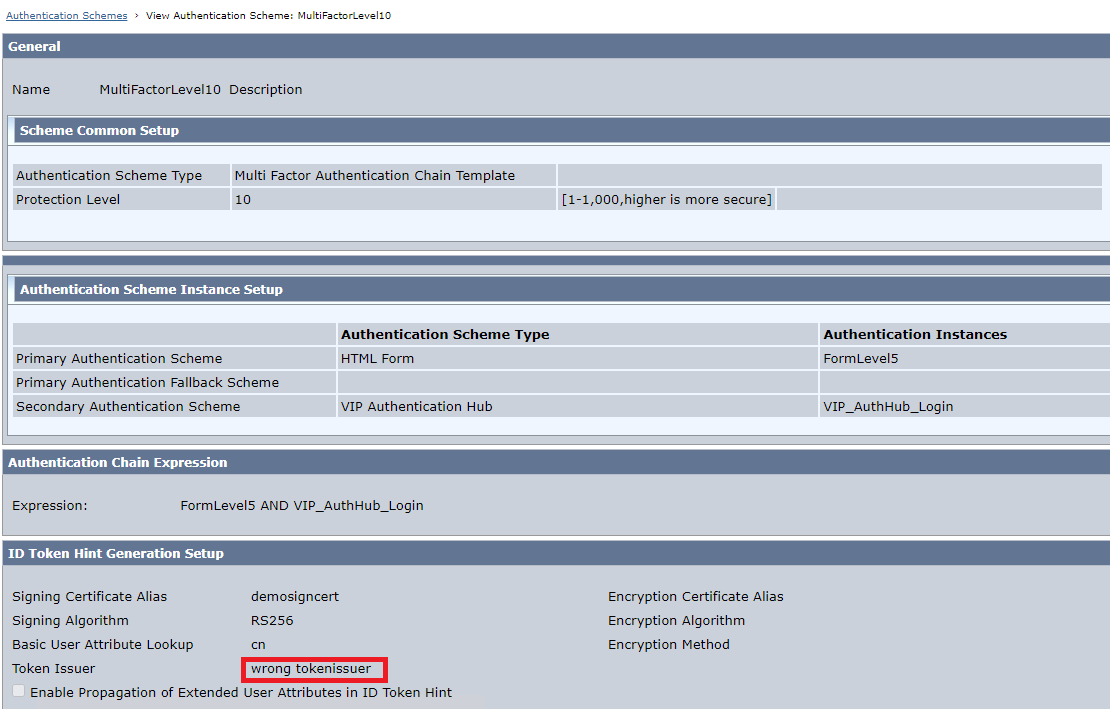Select the HTML Form scheme type cell
1110x709 pixels.
coord(377,359)
